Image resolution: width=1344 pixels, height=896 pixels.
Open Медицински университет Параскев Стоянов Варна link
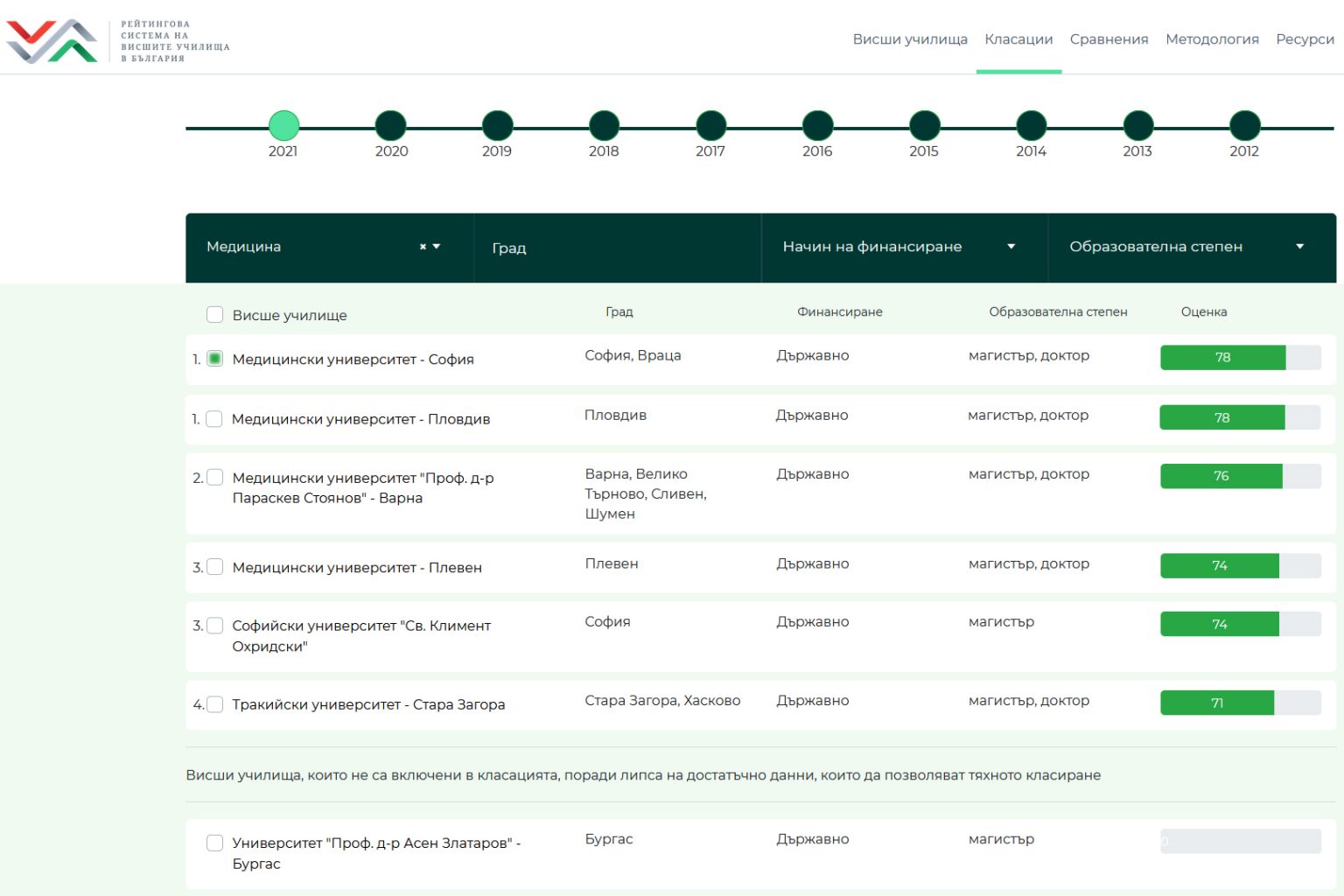click(363, 488)
